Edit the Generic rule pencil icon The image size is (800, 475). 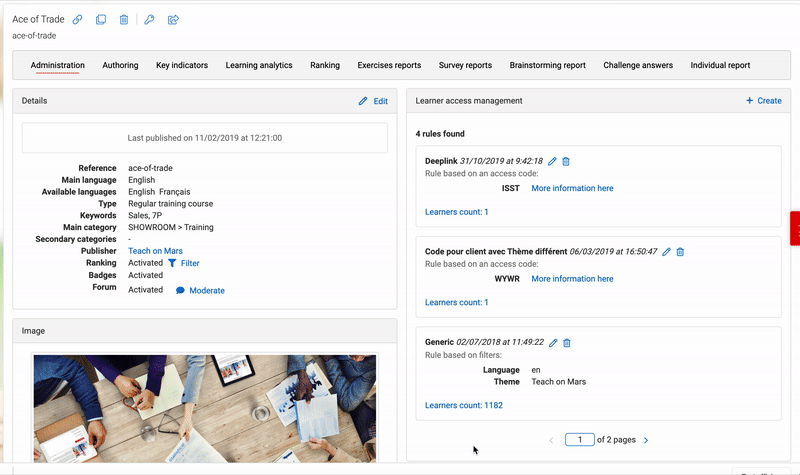pyautogui.click(x=553, y=342)
